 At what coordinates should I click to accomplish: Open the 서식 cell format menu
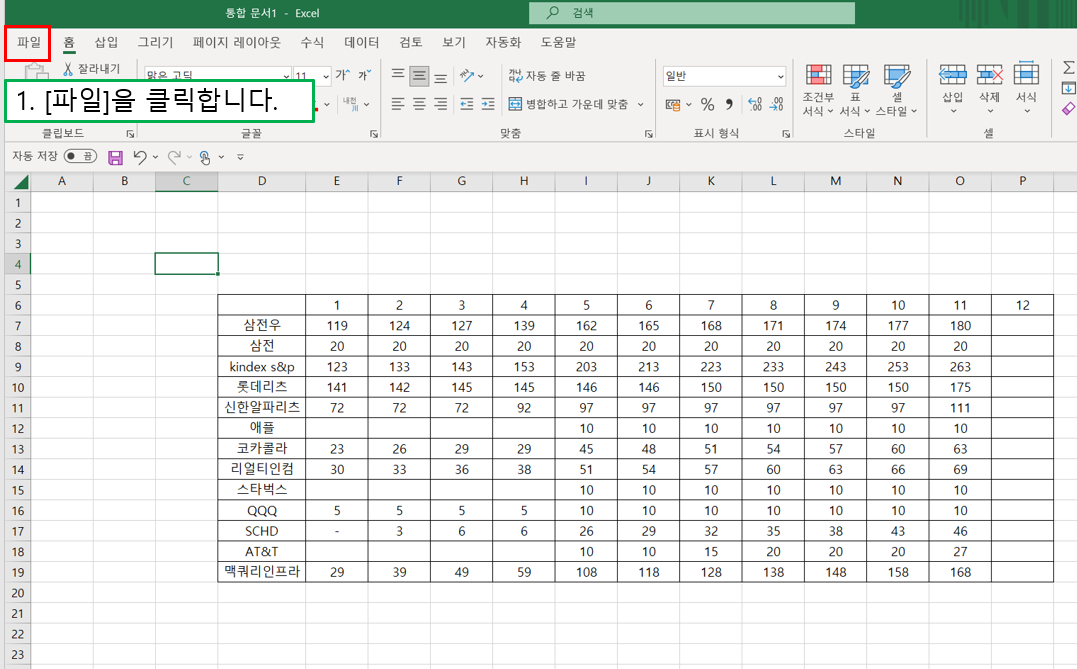1026,89
